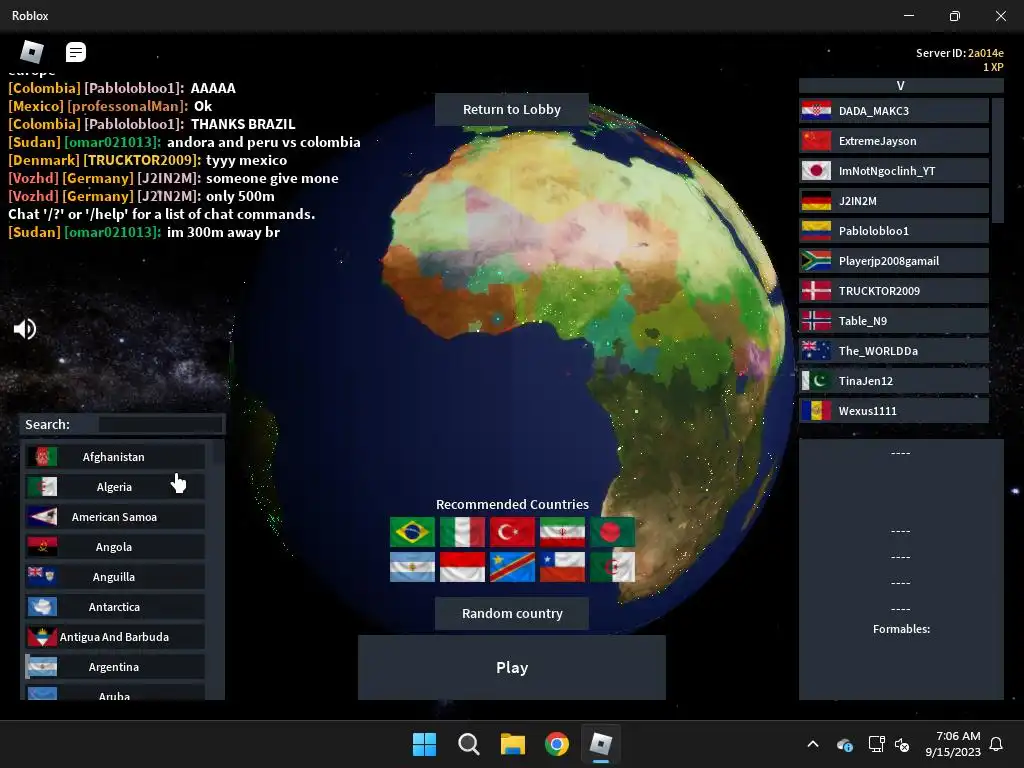Expand the hidden system tray icons chevron
The image size is (1024, 768).
[813, 744]
